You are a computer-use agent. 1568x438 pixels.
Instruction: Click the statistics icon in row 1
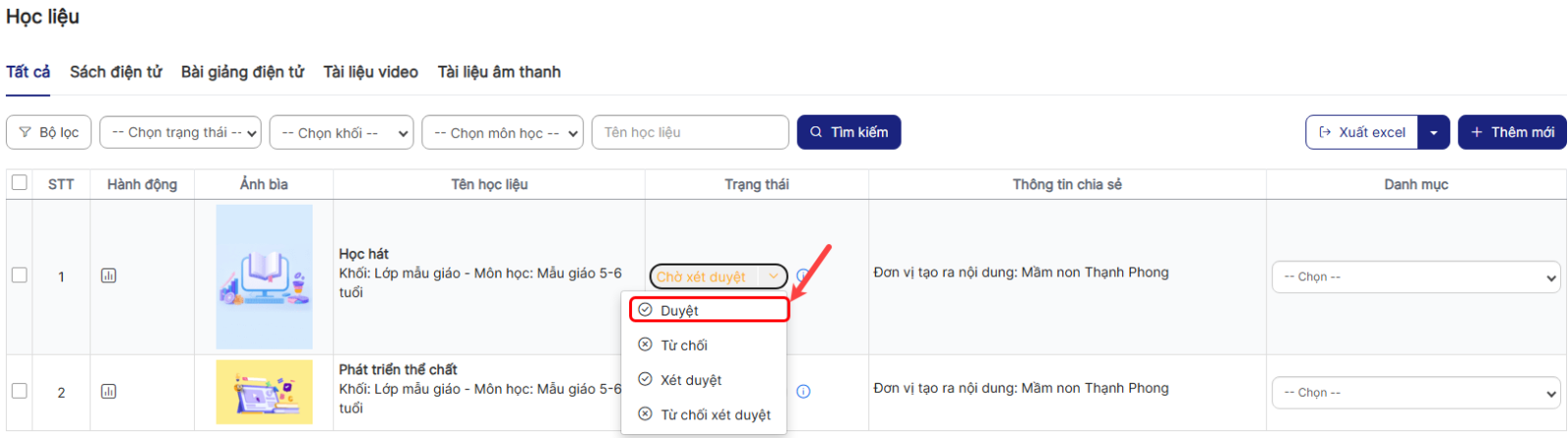coord(109,276)
